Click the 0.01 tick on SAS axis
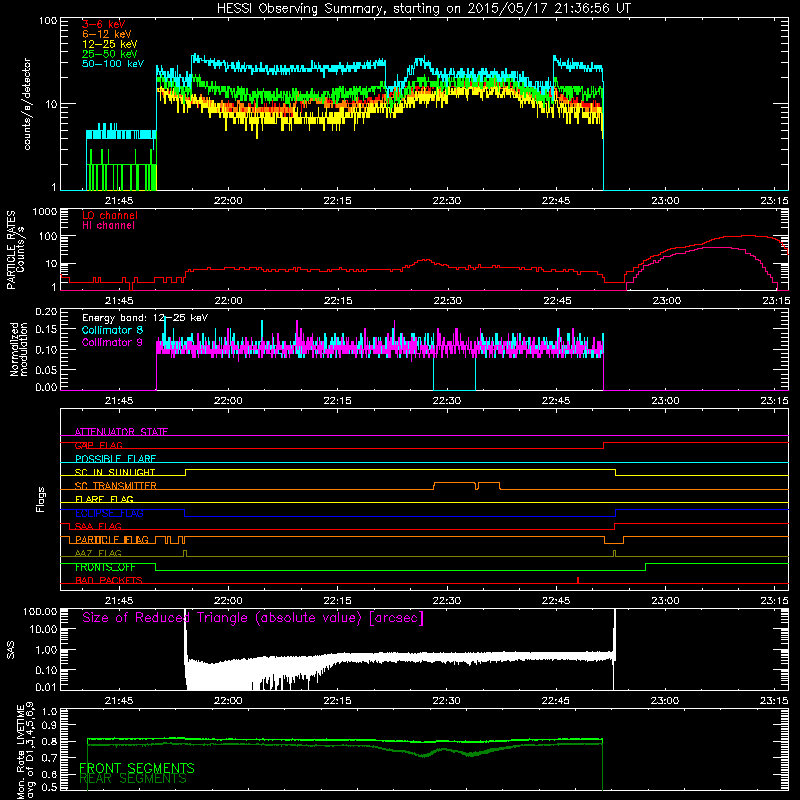The width and height of the screenshot is (800, 800). tap(46, 687)
